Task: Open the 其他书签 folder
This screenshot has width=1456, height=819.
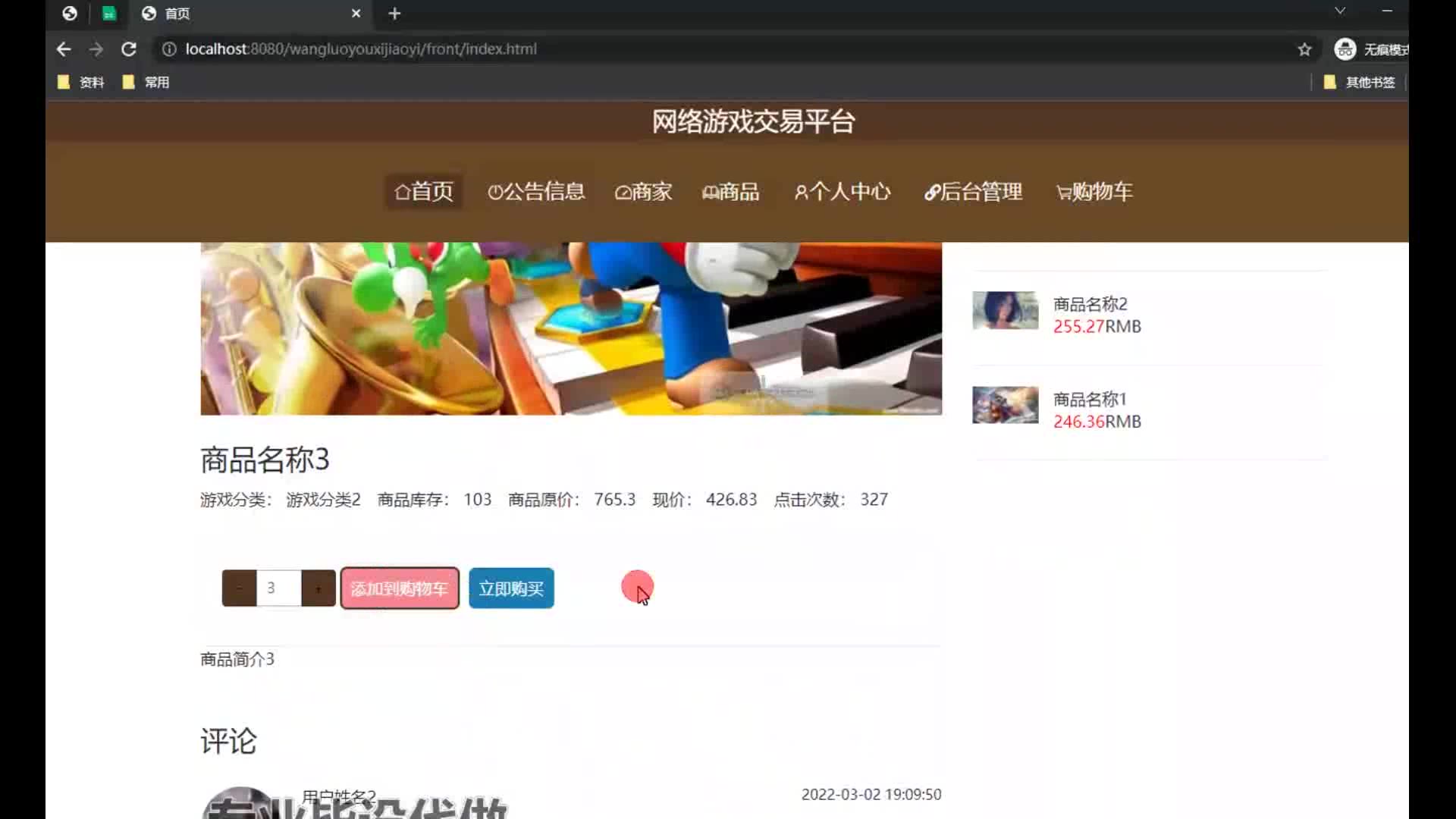Action: coord(1359,82)
